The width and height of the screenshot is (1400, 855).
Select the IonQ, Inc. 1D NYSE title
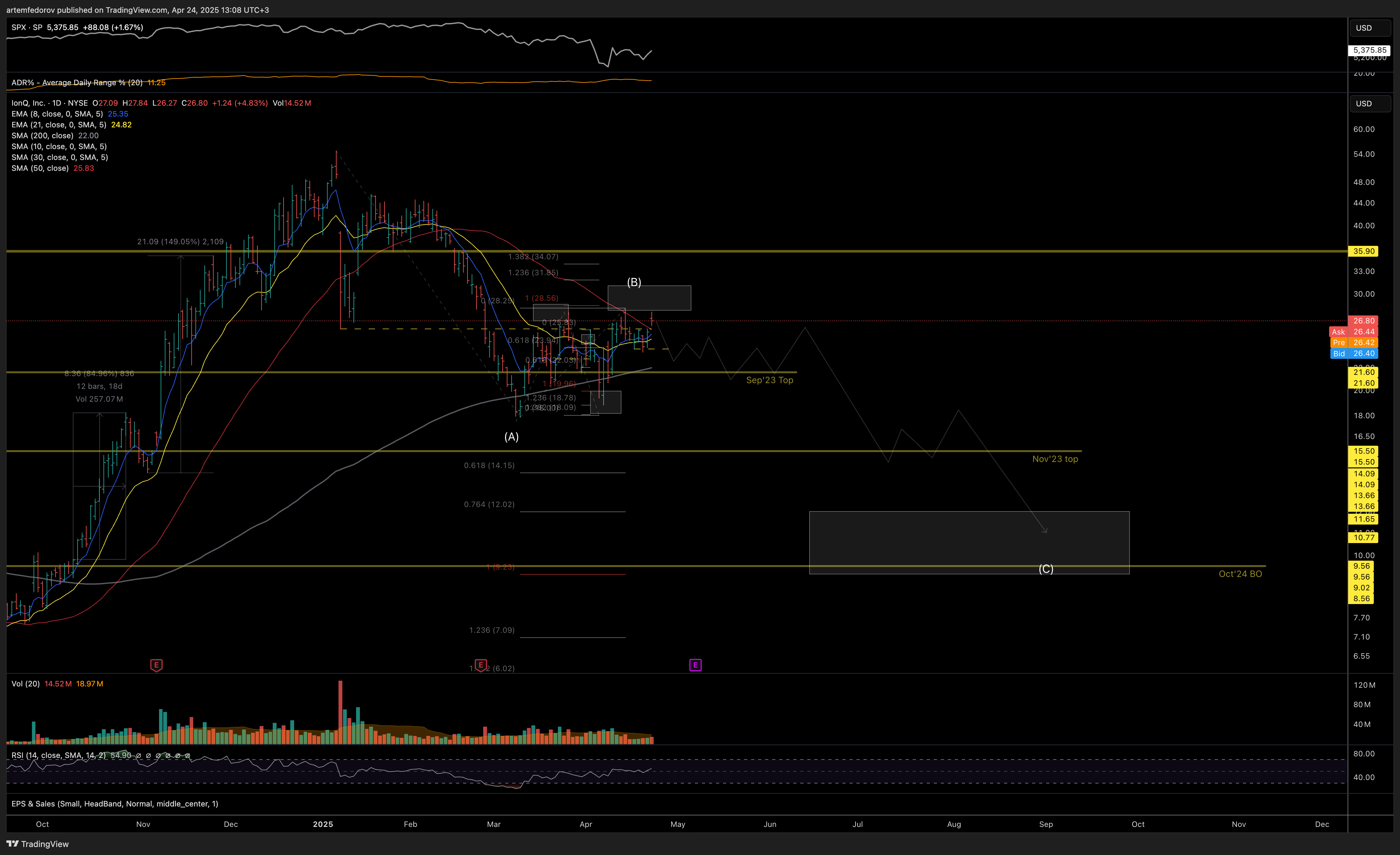49,103
